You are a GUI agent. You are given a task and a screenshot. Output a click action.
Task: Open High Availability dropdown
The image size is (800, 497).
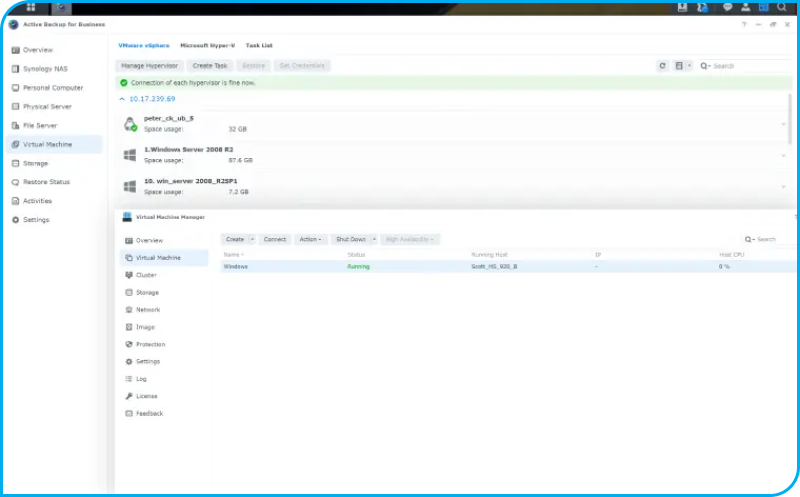(410, 239)
